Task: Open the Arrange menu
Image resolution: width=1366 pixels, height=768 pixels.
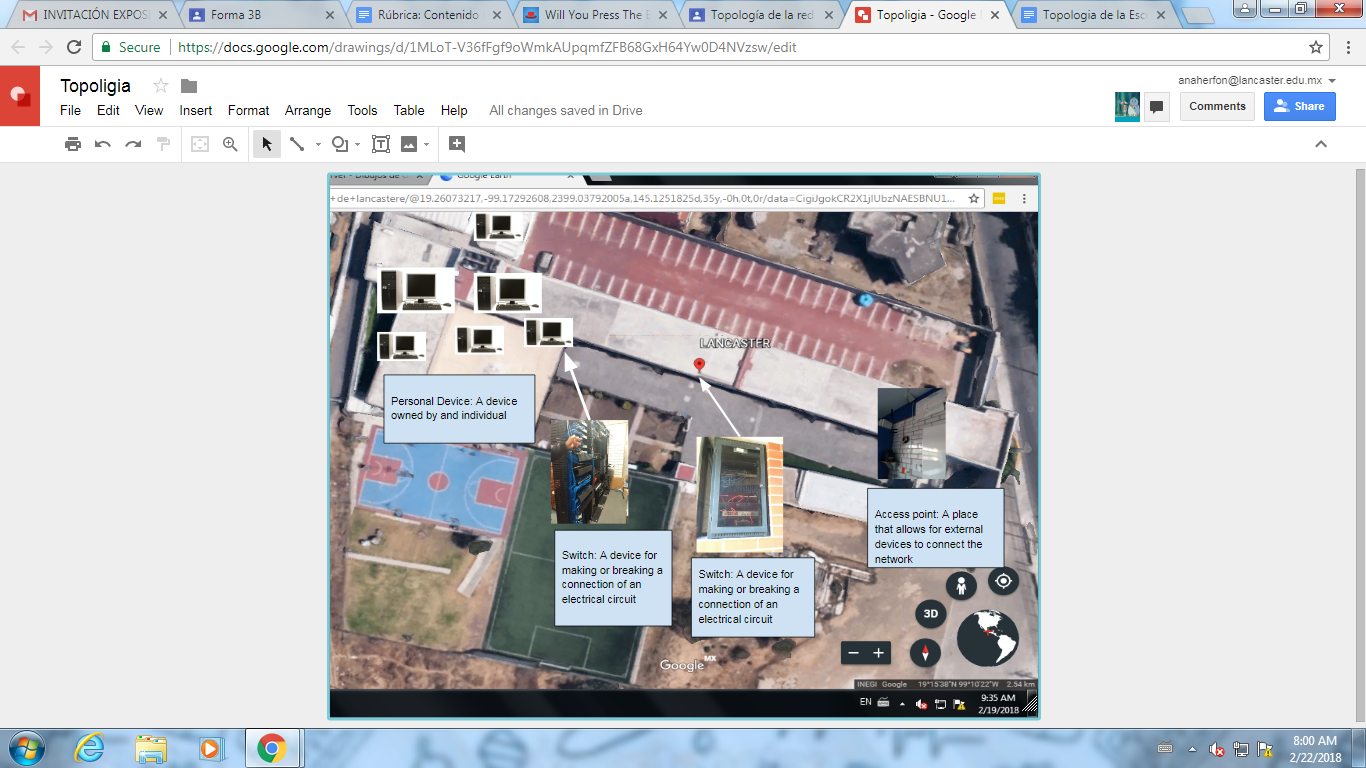Action: click(x=308, y=110)
